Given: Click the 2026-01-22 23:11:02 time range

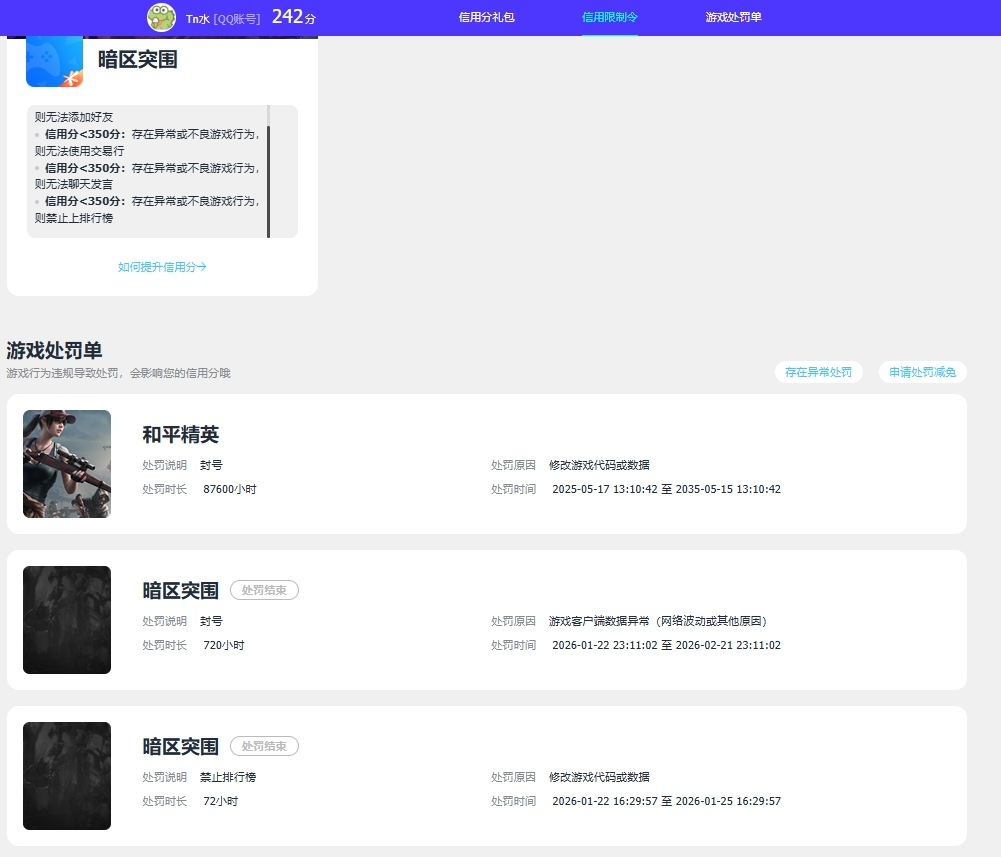Looking at the screenshot, I should click(x=666, y=645).
